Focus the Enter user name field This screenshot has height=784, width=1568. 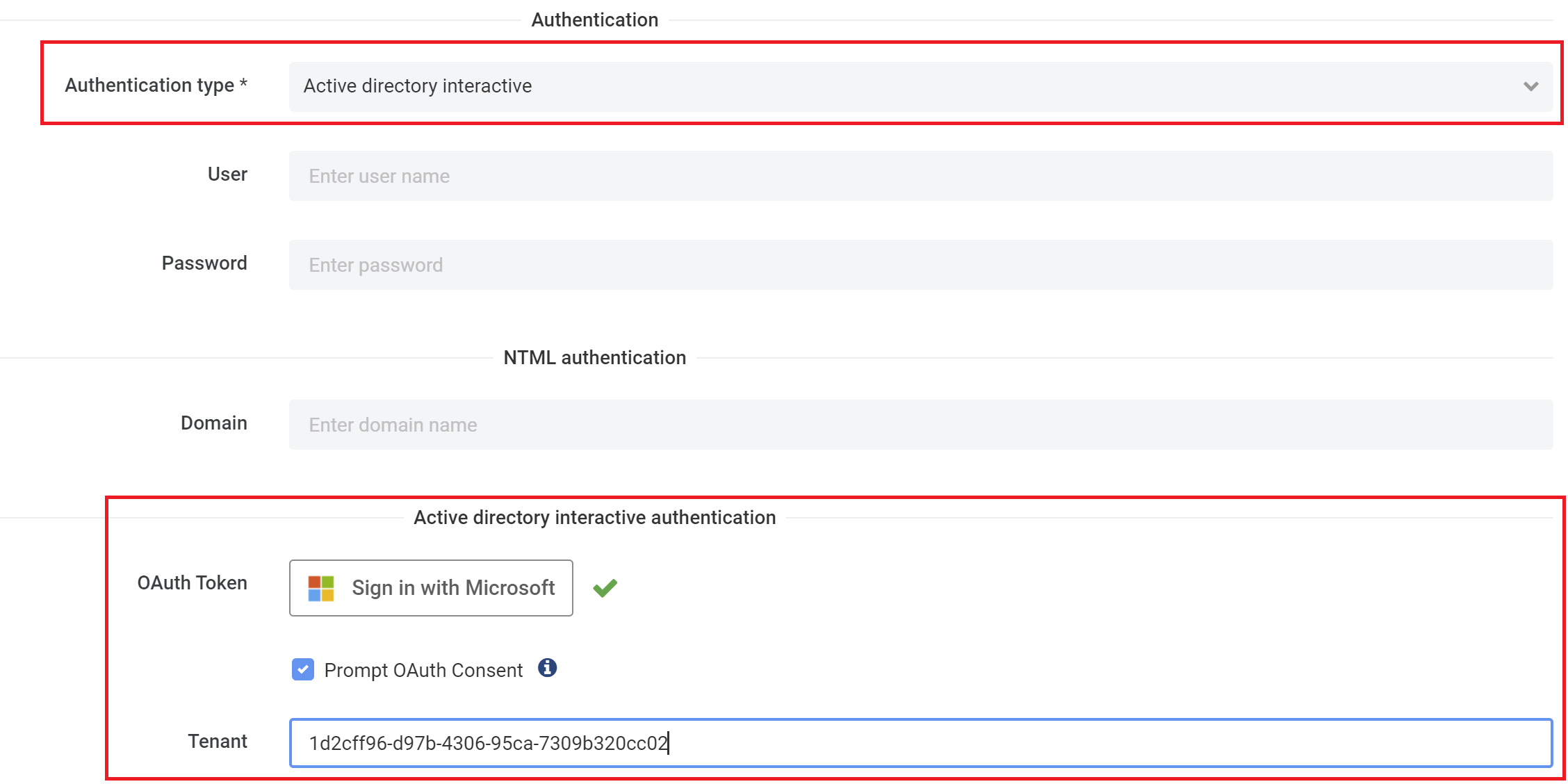[920, 176]
